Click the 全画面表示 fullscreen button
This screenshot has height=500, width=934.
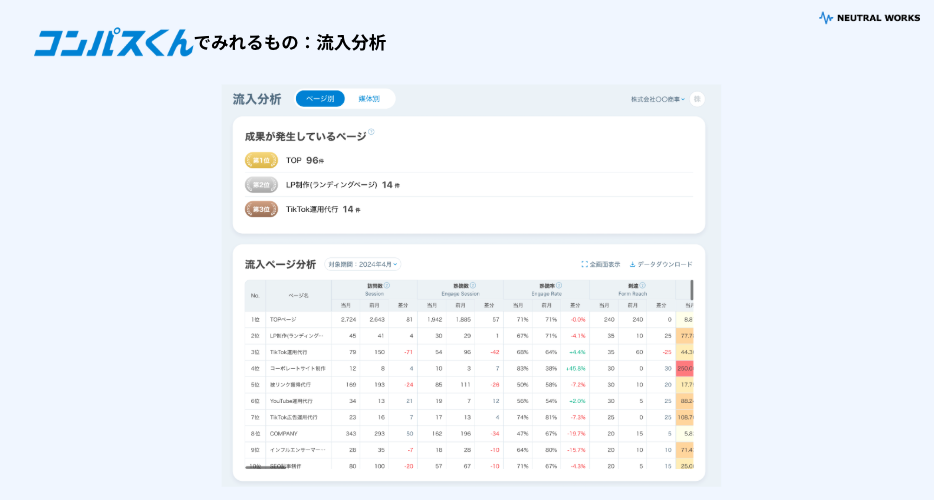[x=600, y=264]
